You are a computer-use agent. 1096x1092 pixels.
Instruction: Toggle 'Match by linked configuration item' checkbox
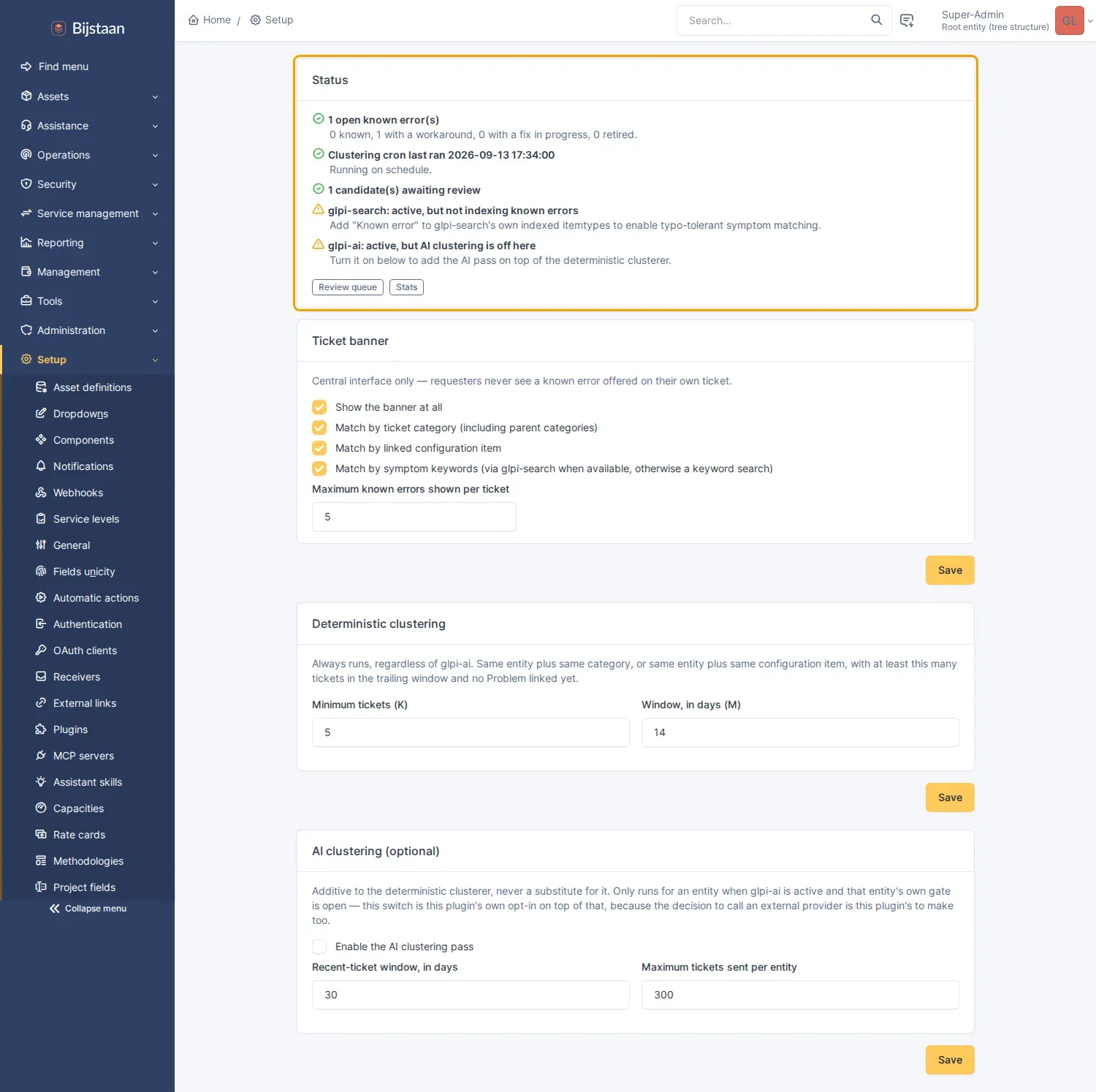(x=319, y=448)
